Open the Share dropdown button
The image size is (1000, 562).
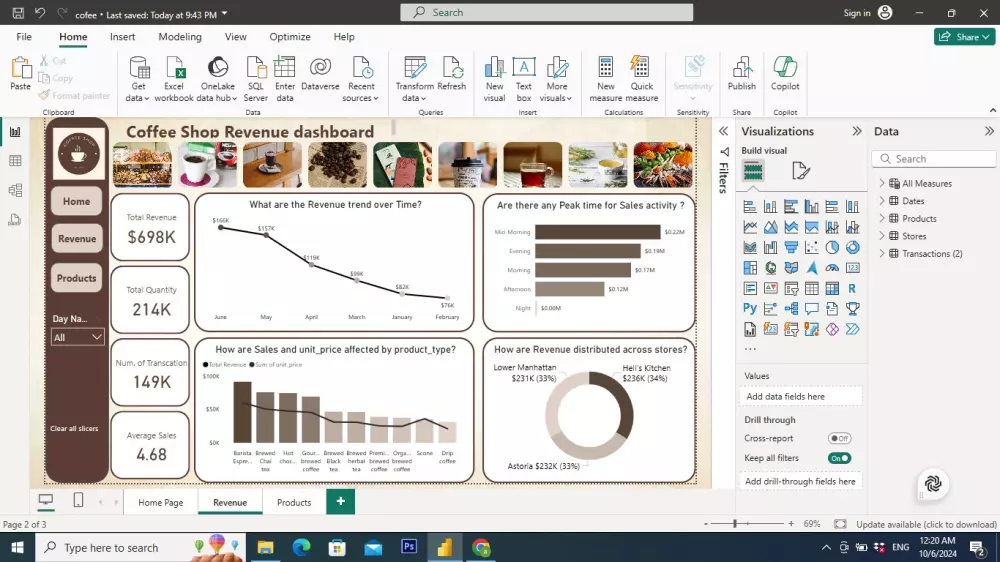pyautogui.click(x=964, y=37)
